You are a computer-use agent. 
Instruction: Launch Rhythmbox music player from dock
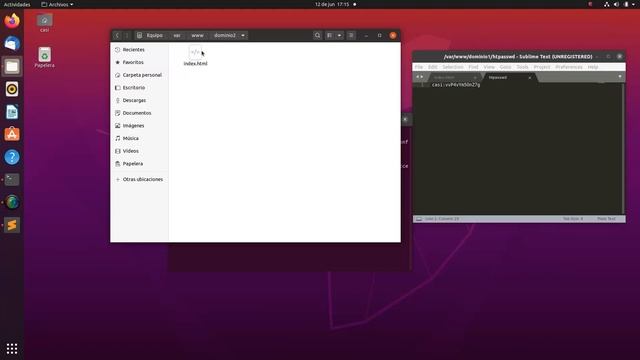[x=12, y=89]
